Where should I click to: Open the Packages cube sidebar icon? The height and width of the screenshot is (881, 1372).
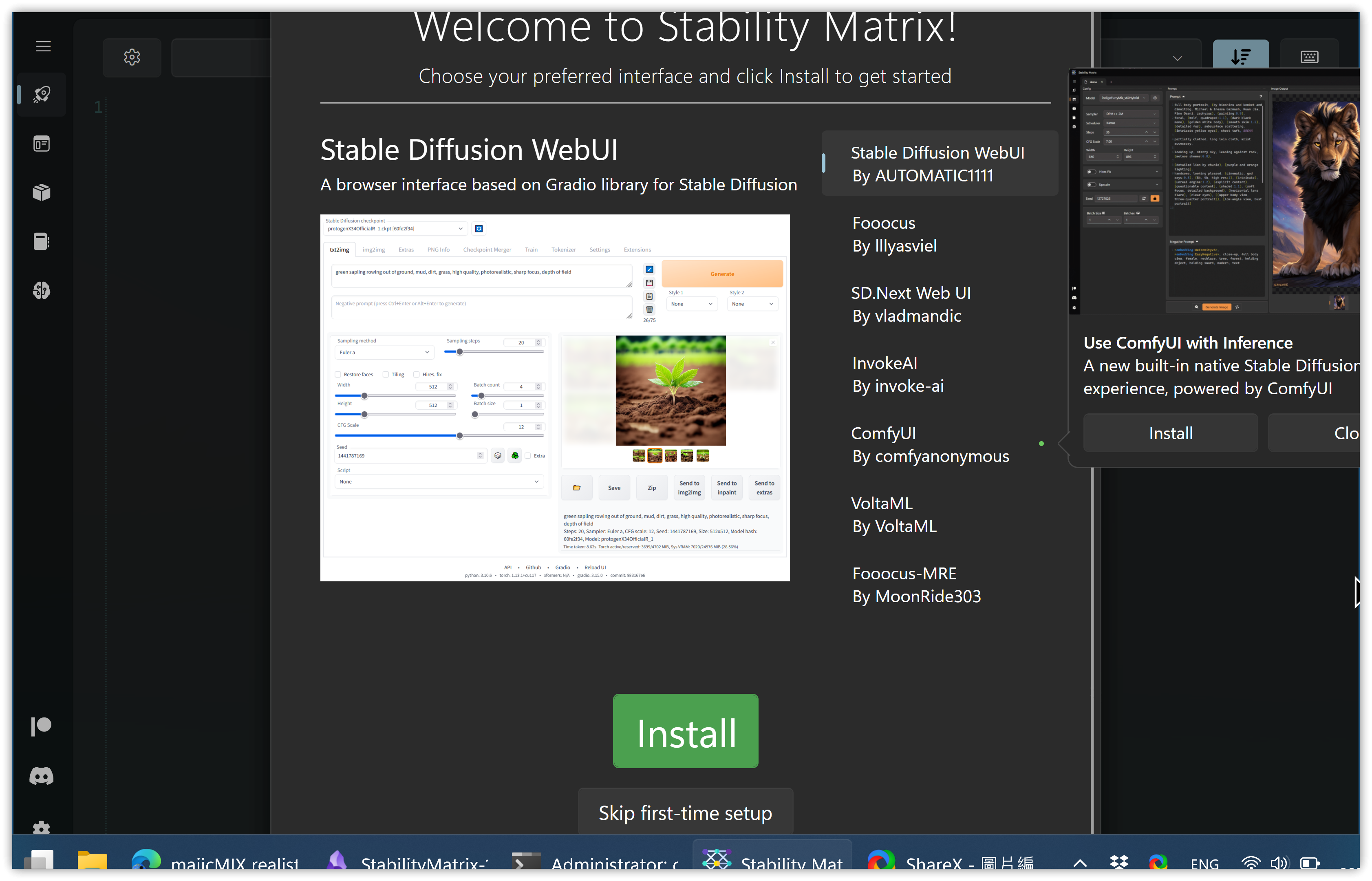pyautogui.click(x=42, y=192)
